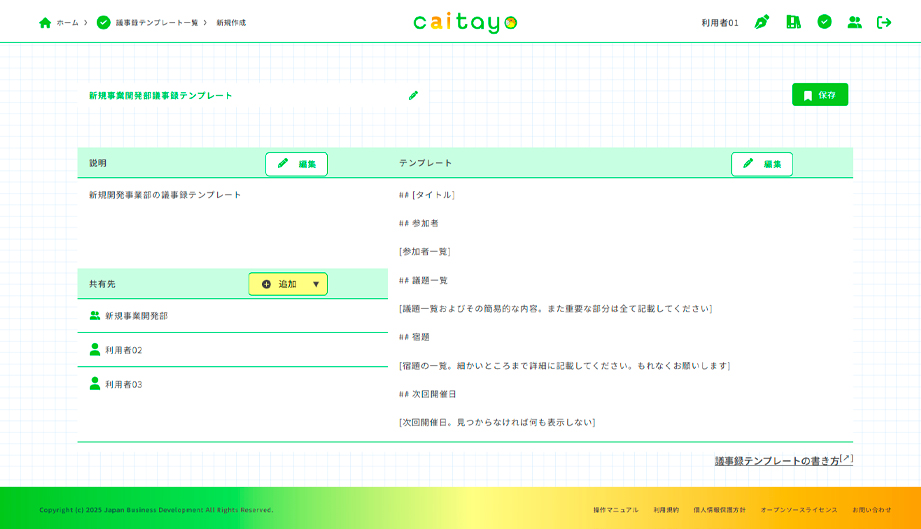Viewport: 921px width, 529px height.
Task: Click the logout icon in header
Action: [884, 22]
